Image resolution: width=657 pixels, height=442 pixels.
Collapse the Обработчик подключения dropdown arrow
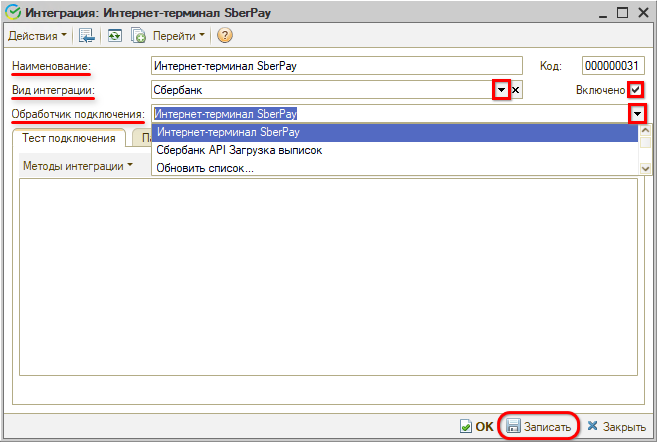[637, 114]
